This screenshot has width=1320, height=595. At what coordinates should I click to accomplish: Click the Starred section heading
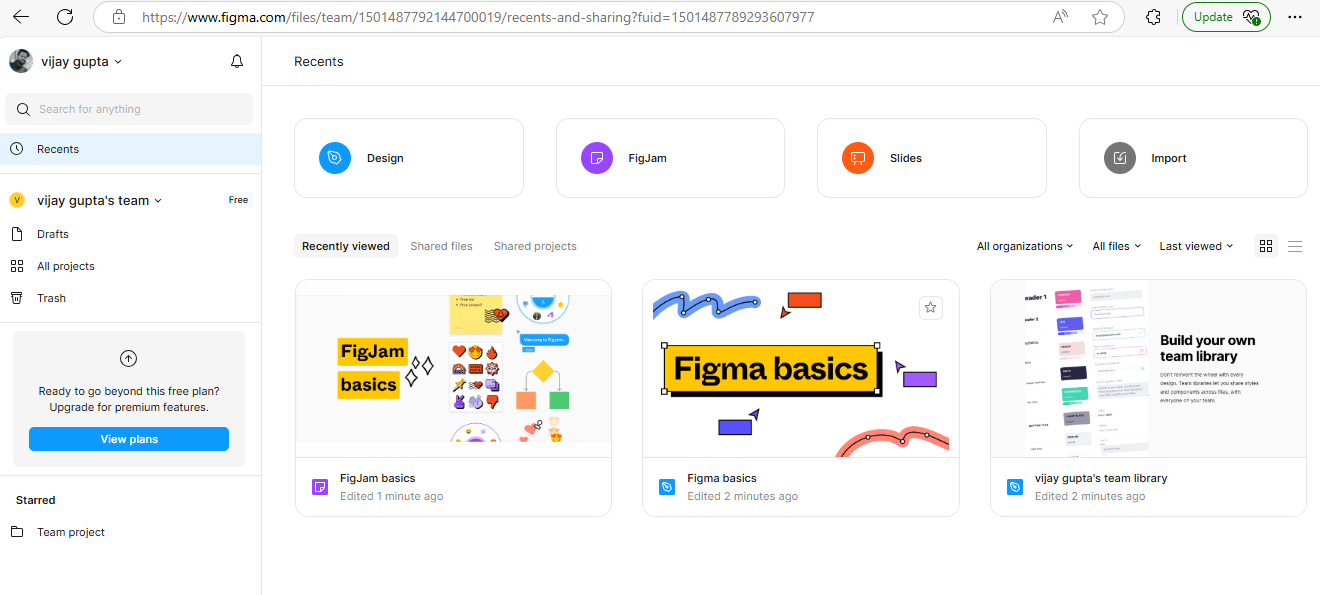click(x=36, y=500)
